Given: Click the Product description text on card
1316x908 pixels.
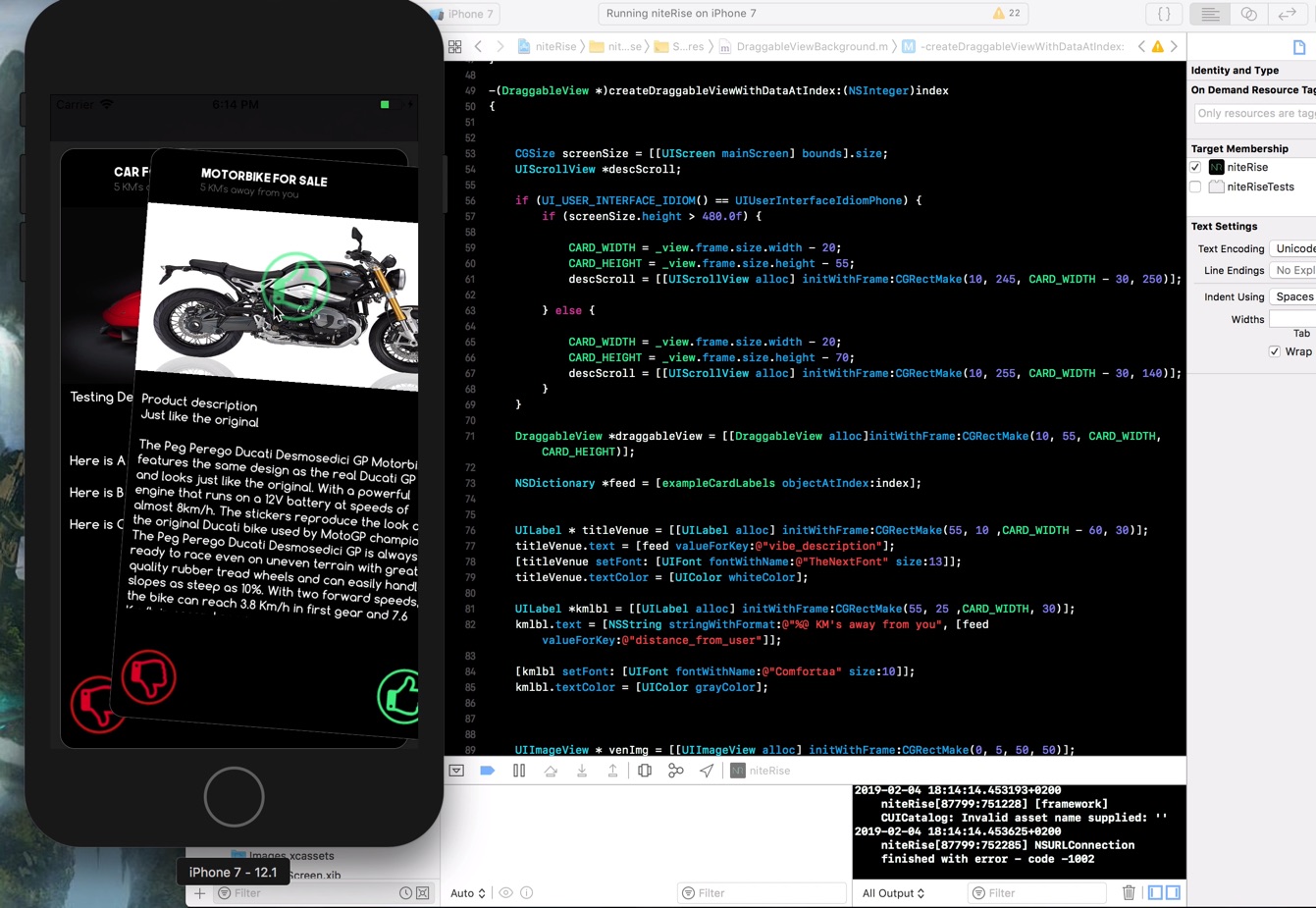Looking at the screenshot, I should tap(199, 402).
